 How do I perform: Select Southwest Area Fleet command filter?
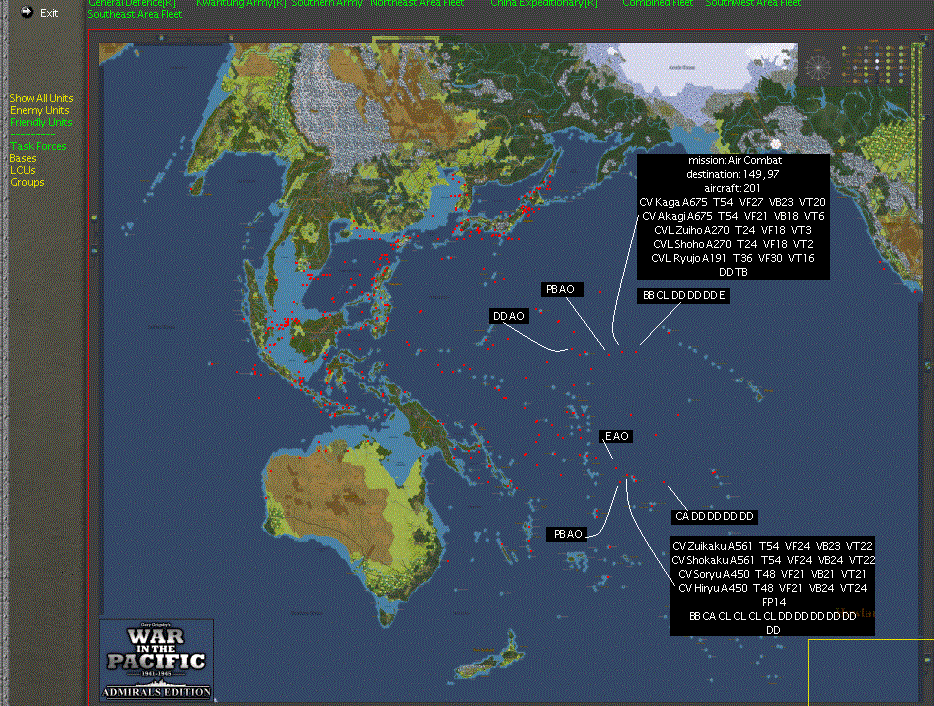(x=753, y=4)
